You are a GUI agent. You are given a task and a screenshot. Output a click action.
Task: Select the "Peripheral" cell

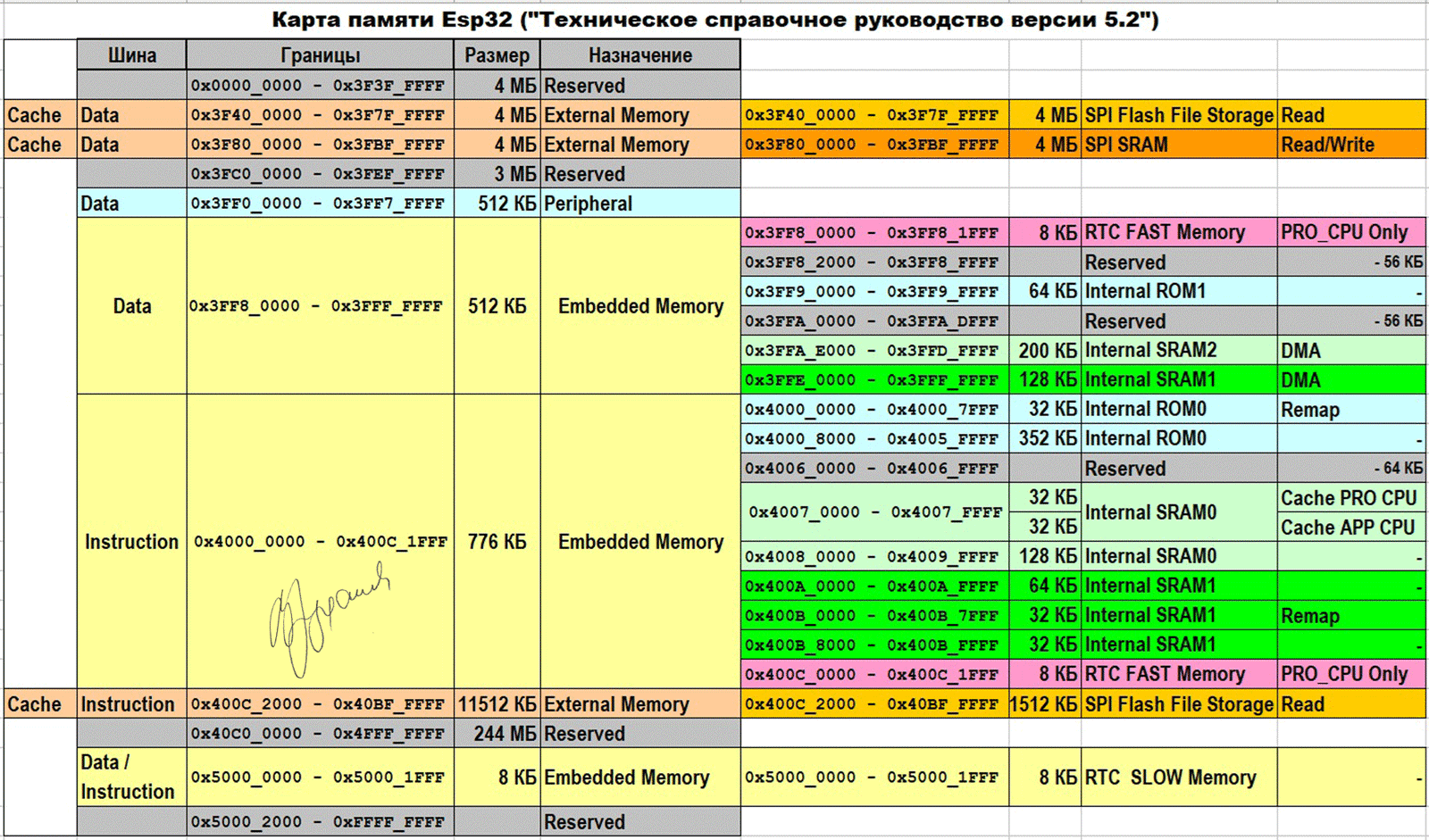639,204
